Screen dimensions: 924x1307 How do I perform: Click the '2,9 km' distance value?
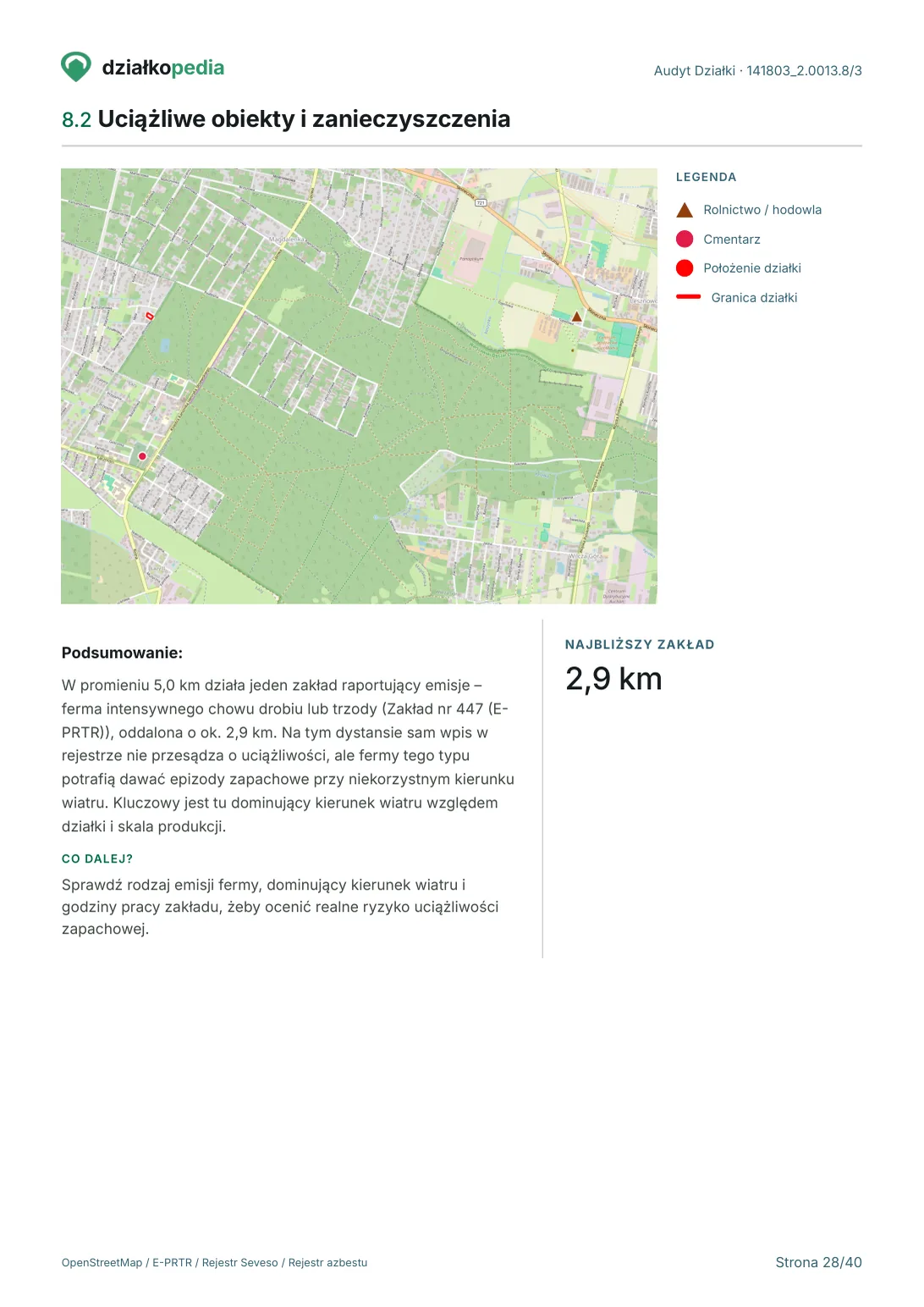point(613,679)
